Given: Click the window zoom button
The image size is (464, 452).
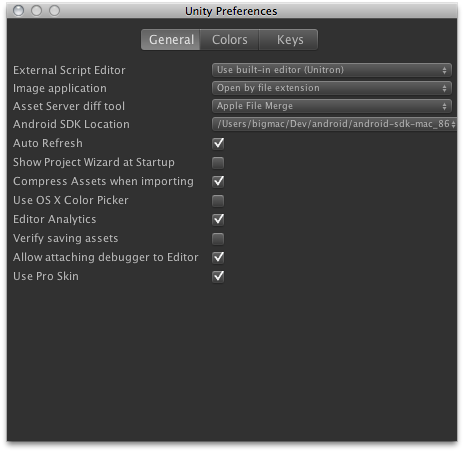Looking at the screenshot, I should pyautogui.click(x=54, y=11).
